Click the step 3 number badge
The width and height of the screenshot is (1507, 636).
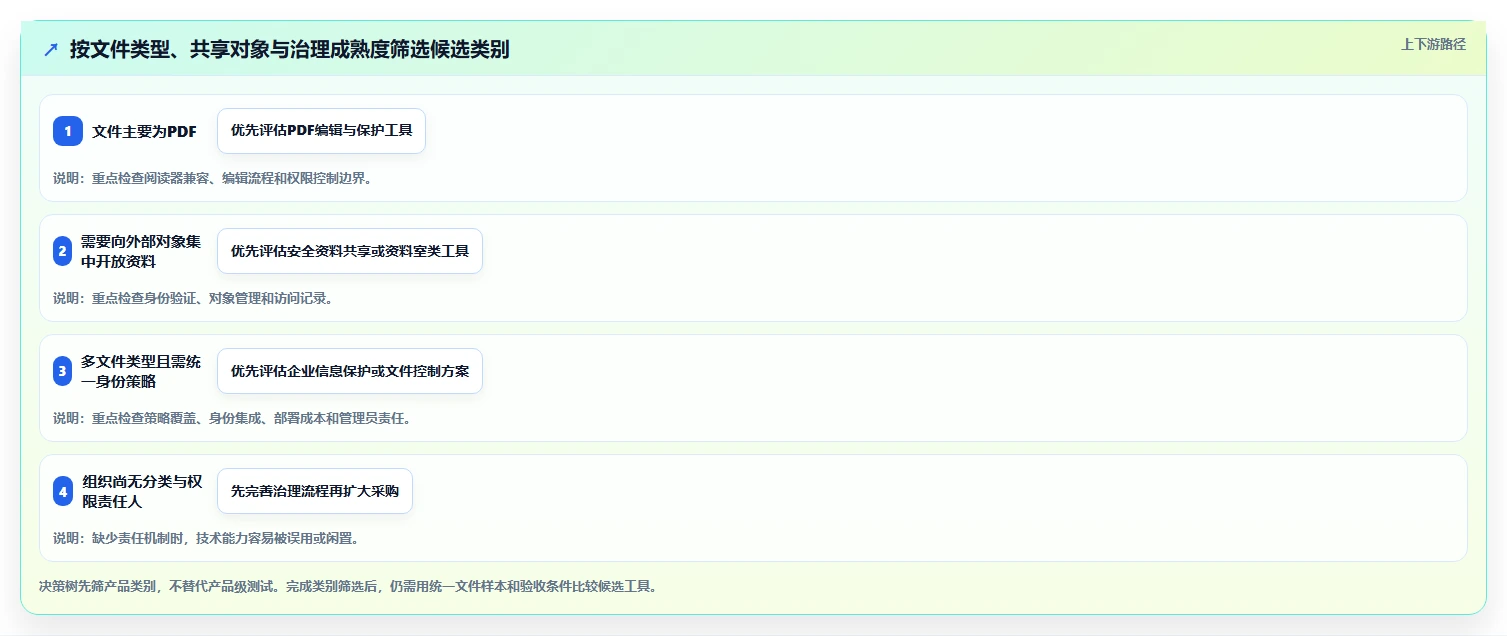coord(63,371)
